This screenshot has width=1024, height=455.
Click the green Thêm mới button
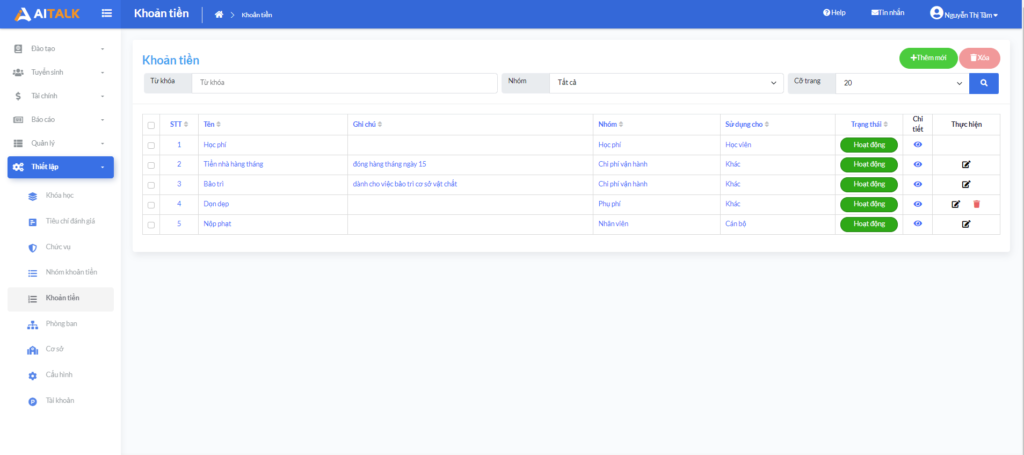click(928, 58)
